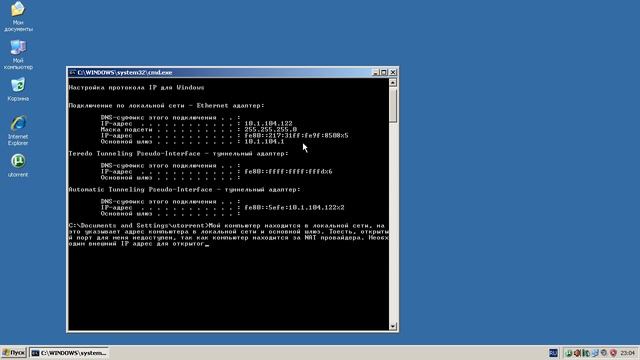This screenshot has height=360, width=640.
Task: Click the C:\WINDOWS\system32\cmd.exe title text
Action: [x=125, y=72]
